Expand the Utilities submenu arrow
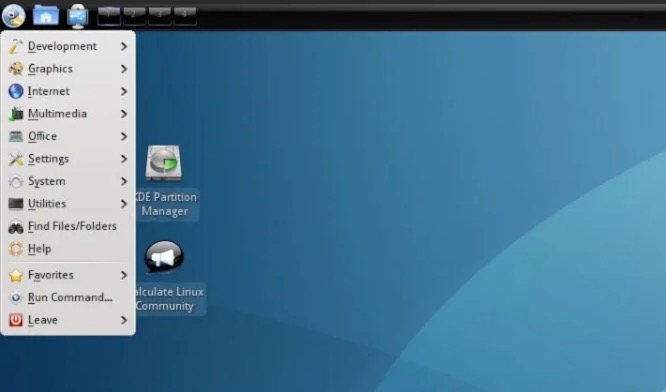Viewport: 666px width, 392px height. (x=124, y=204)
